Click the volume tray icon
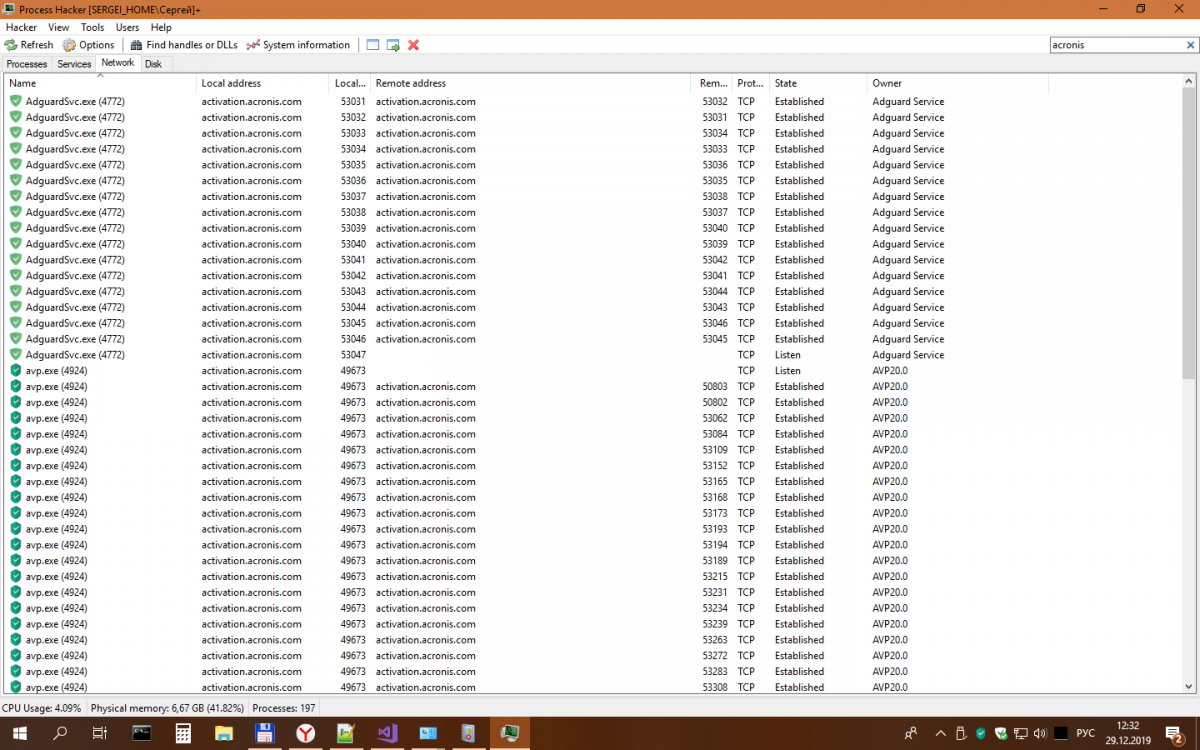This screenshot has width=1200, height=750. (1040, 734)
